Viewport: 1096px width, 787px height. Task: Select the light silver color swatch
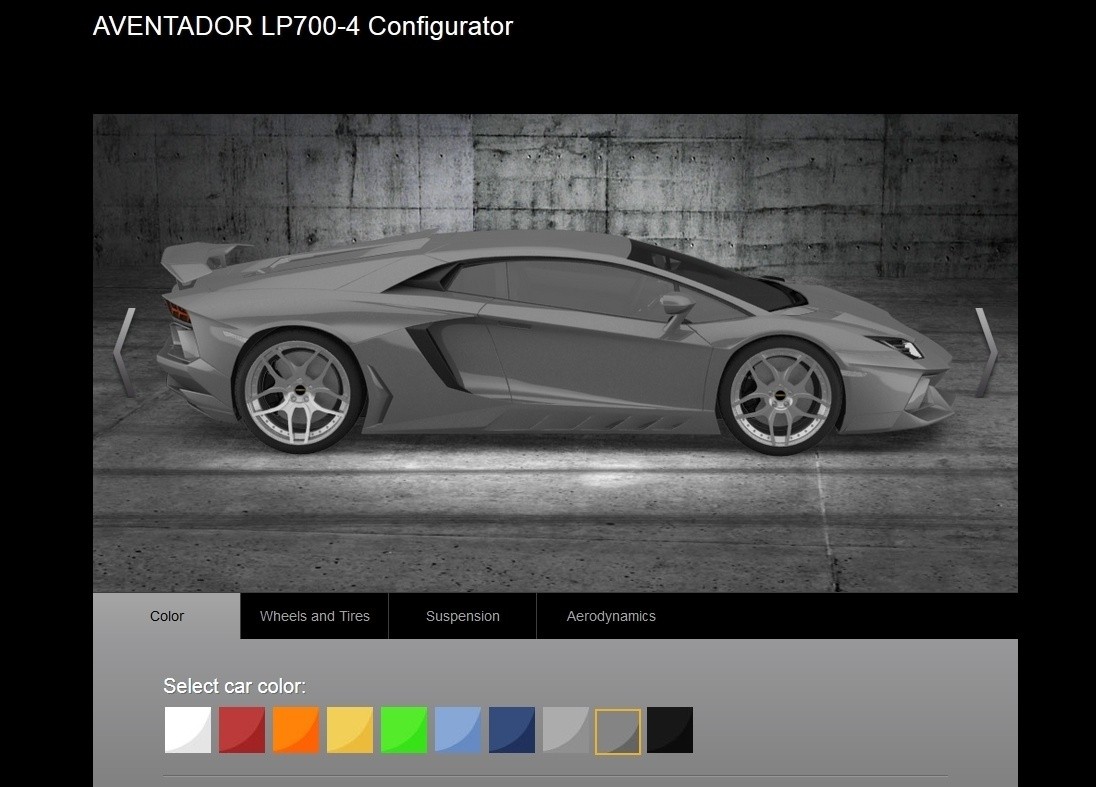pos(566,730)
